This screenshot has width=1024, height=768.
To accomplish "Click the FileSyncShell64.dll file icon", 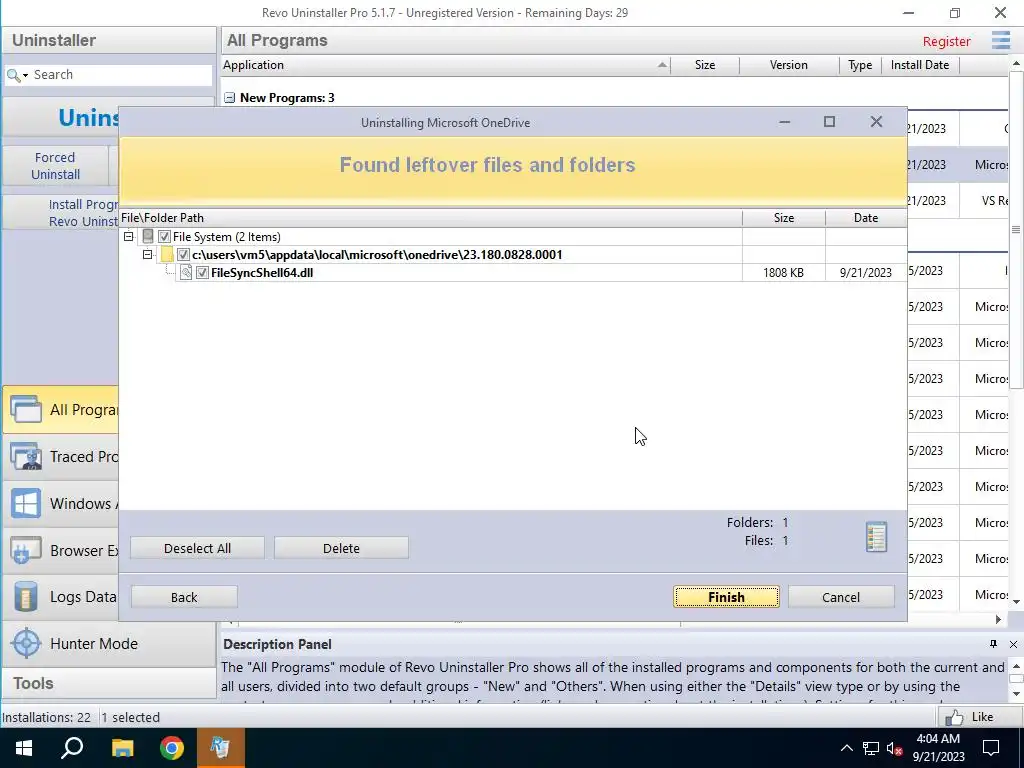I will (186, 272).
